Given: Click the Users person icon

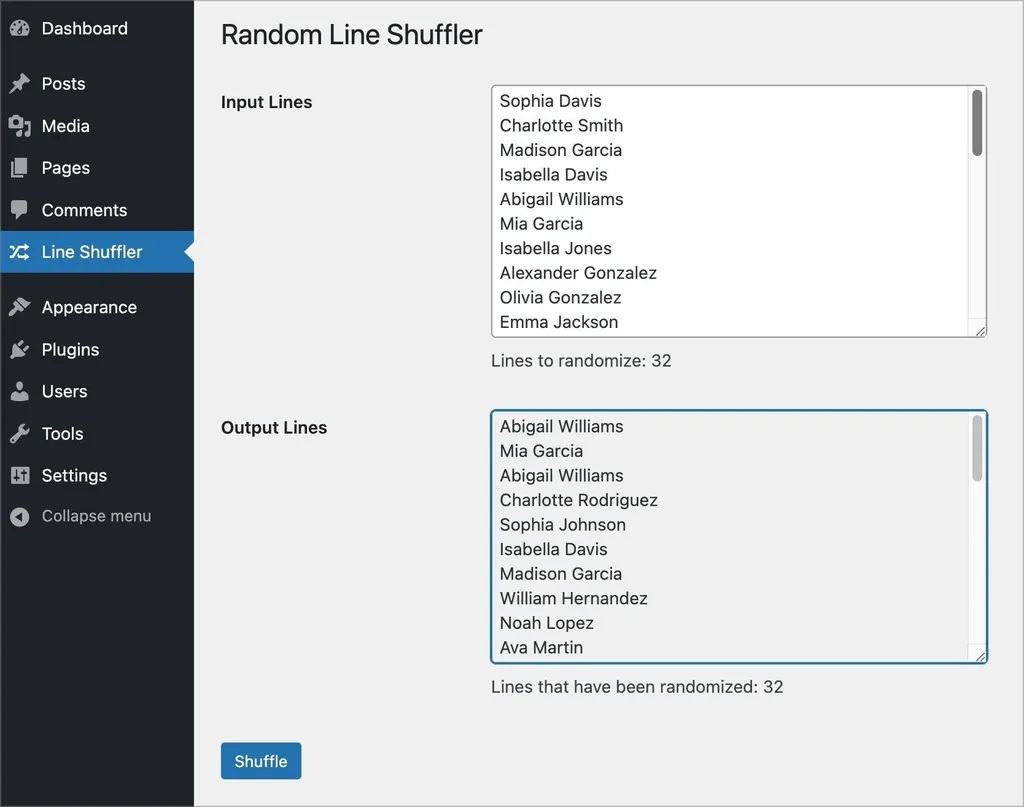Looking at the screenshot, I should pyautogui.click(x=19, y=391).
